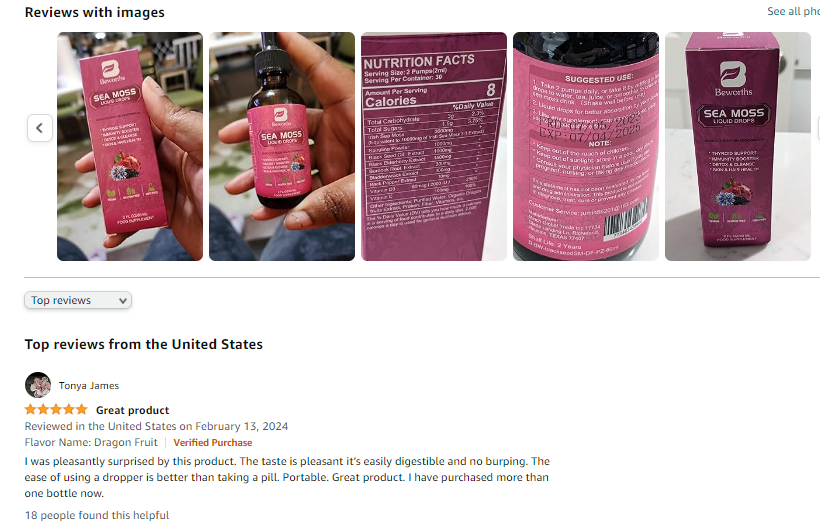This screenshot has width=820, height=527.
Task: Click the previous images carousel arrow
Action: pos(40,128)
